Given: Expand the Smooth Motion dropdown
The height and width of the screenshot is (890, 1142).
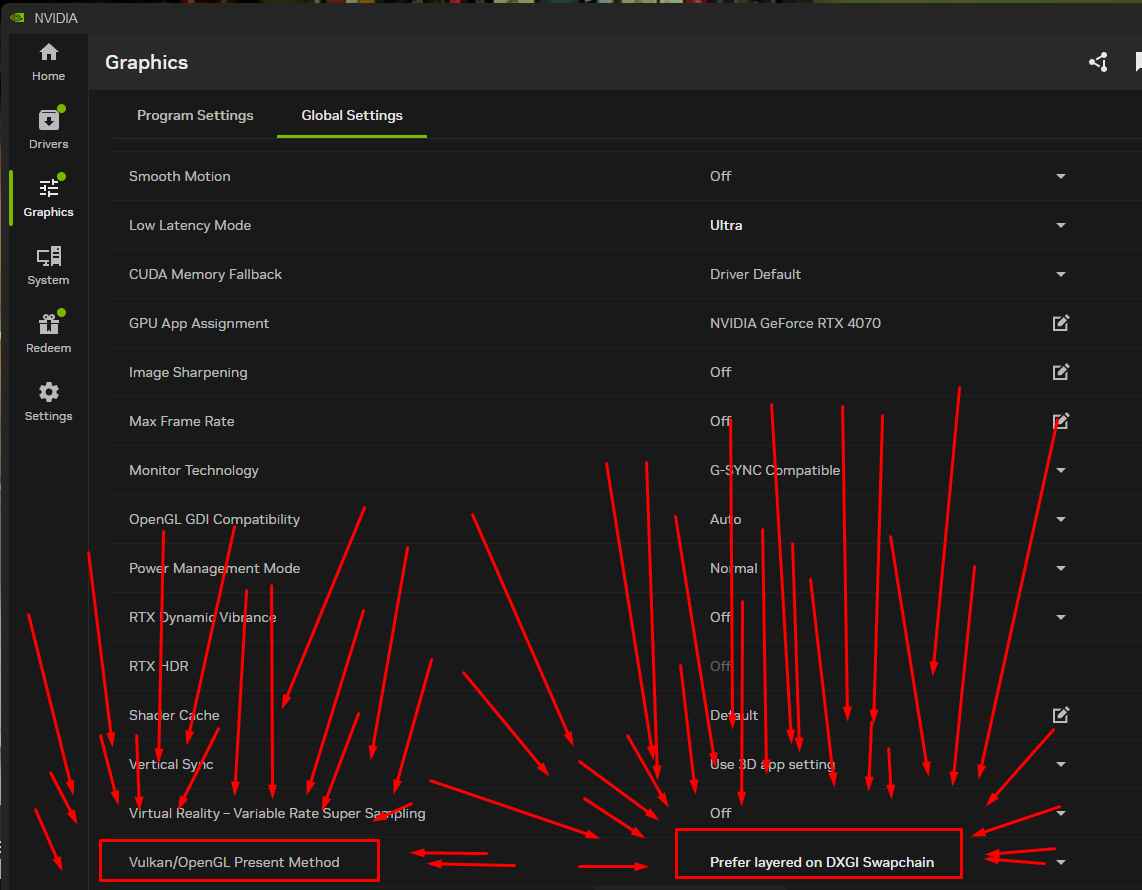Looking at the screenshot, I should (x=1060, y=176).
